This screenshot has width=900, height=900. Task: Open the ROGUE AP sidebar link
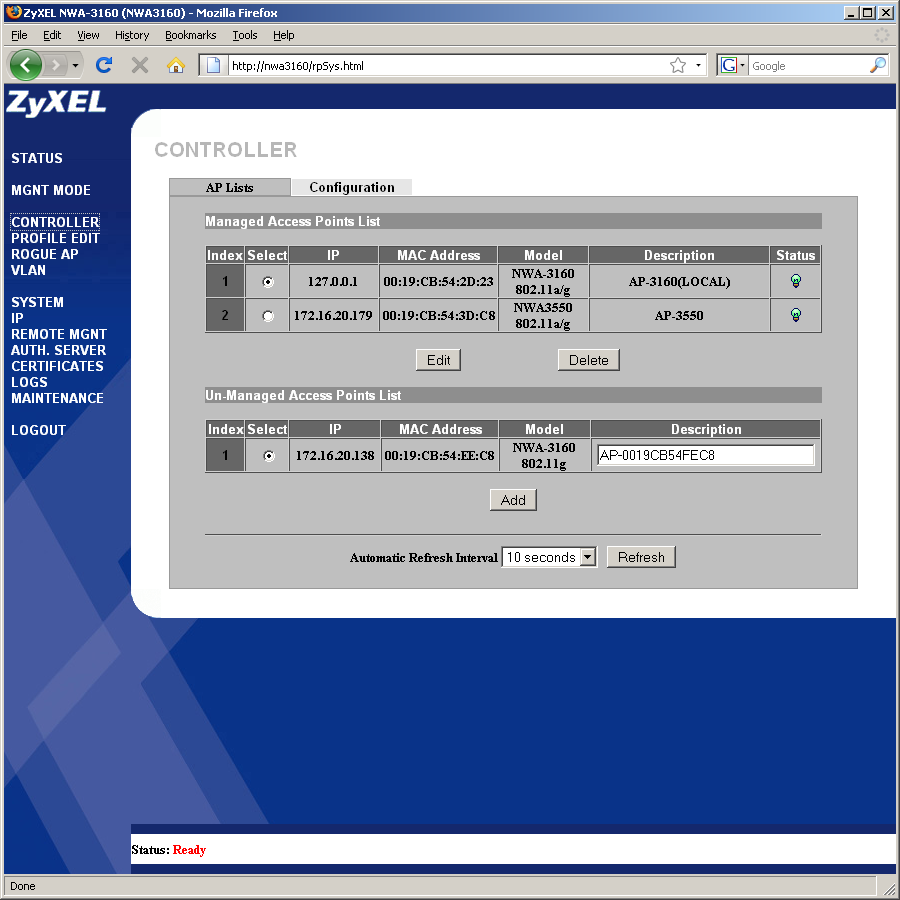(x=45, y=254)
